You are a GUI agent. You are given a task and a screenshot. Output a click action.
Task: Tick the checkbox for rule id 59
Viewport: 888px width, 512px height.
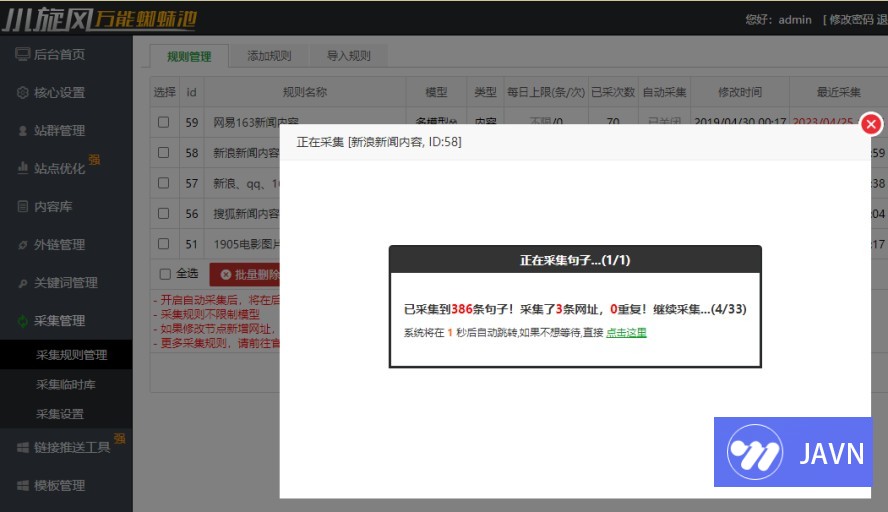pyautogui.click(x=164, y=122)
